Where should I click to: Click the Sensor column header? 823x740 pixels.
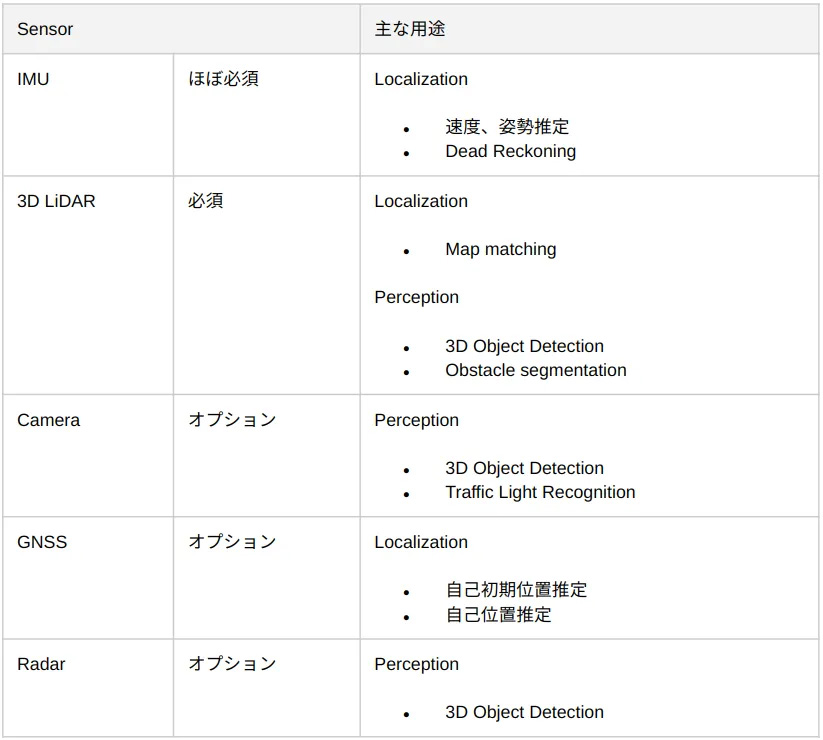point(181,29)
